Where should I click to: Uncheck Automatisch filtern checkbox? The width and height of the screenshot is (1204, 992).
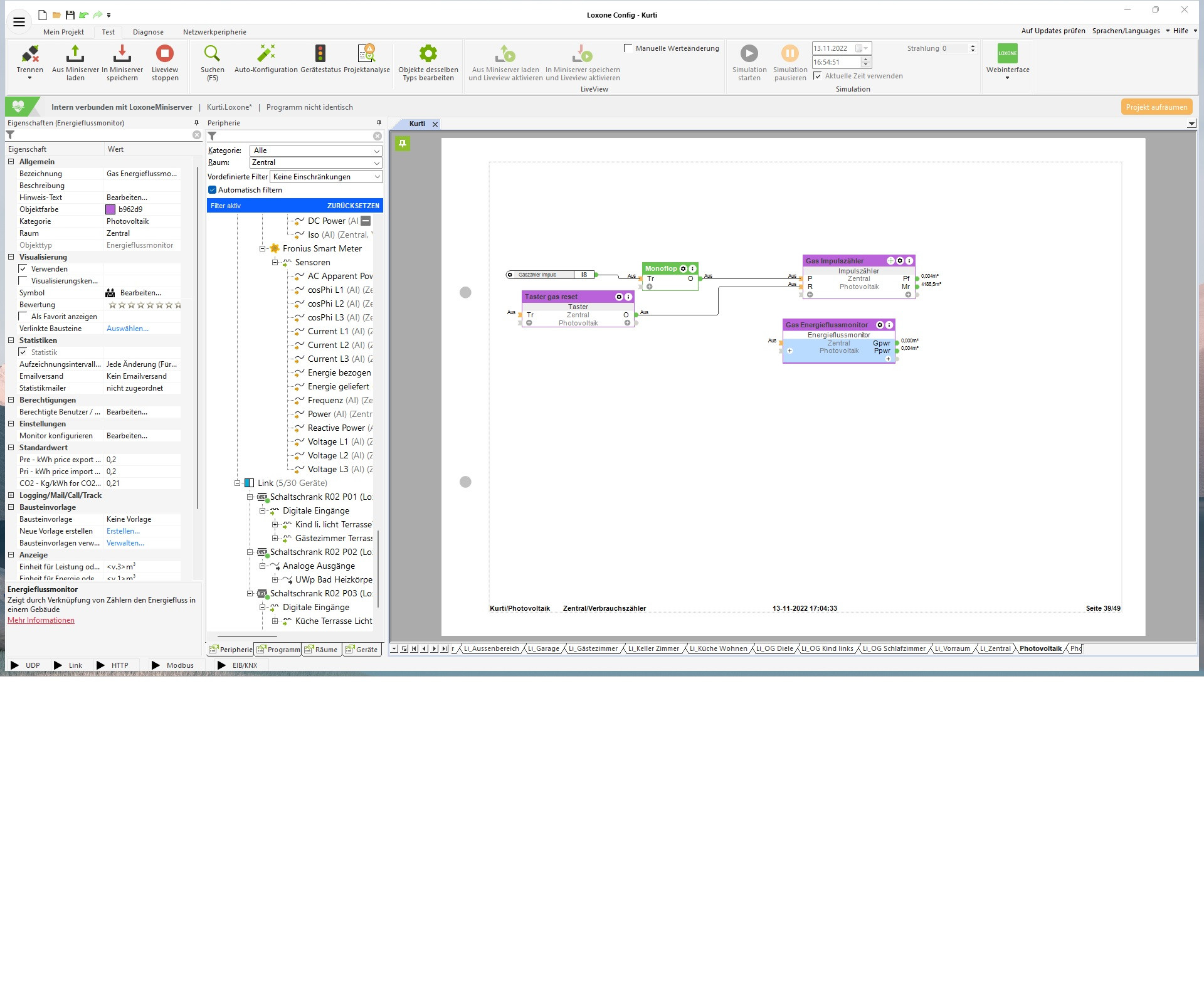tap(212, 190)
